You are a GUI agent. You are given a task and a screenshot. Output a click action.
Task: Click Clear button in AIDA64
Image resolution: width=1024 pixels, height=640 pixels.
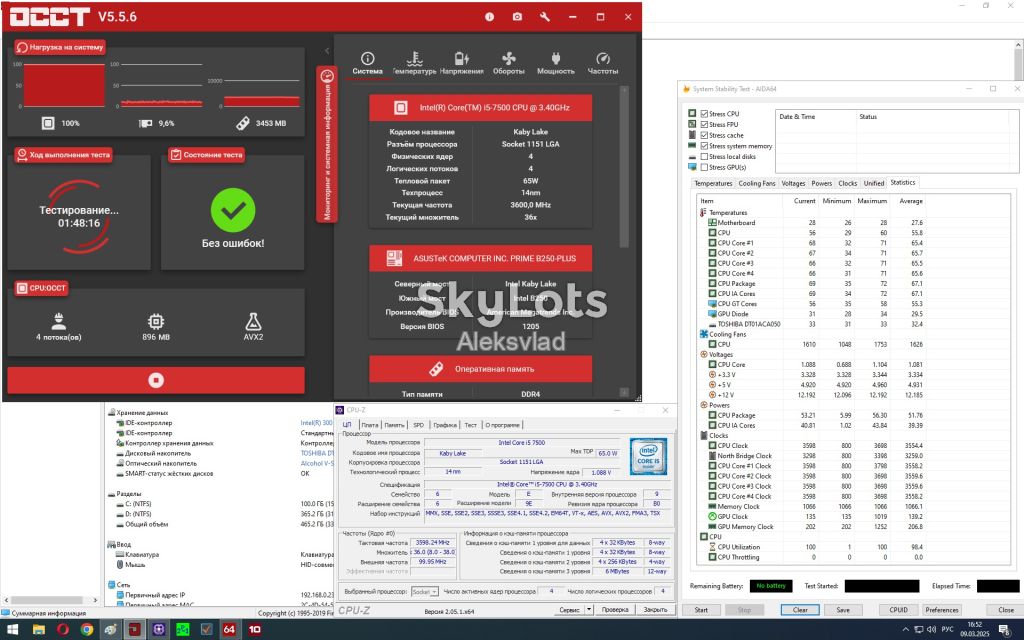pos(800,610)
